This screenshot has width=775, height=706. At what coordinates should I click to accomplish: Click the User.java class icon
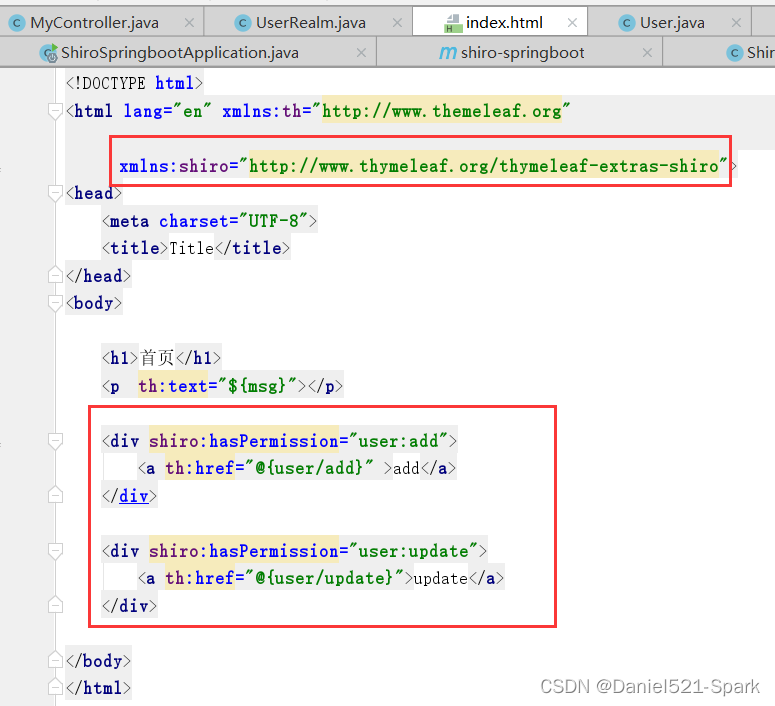(627, 23)
